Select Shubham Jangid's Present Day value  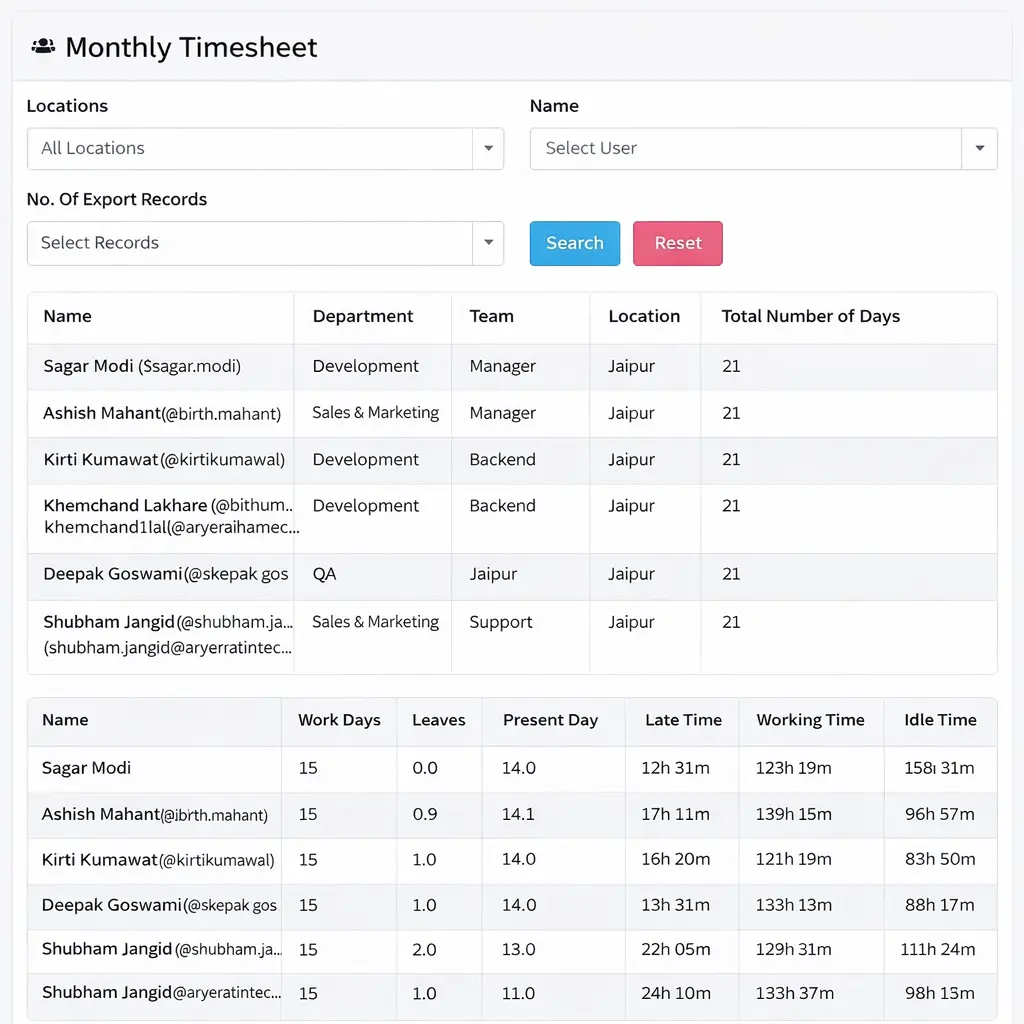517,949
